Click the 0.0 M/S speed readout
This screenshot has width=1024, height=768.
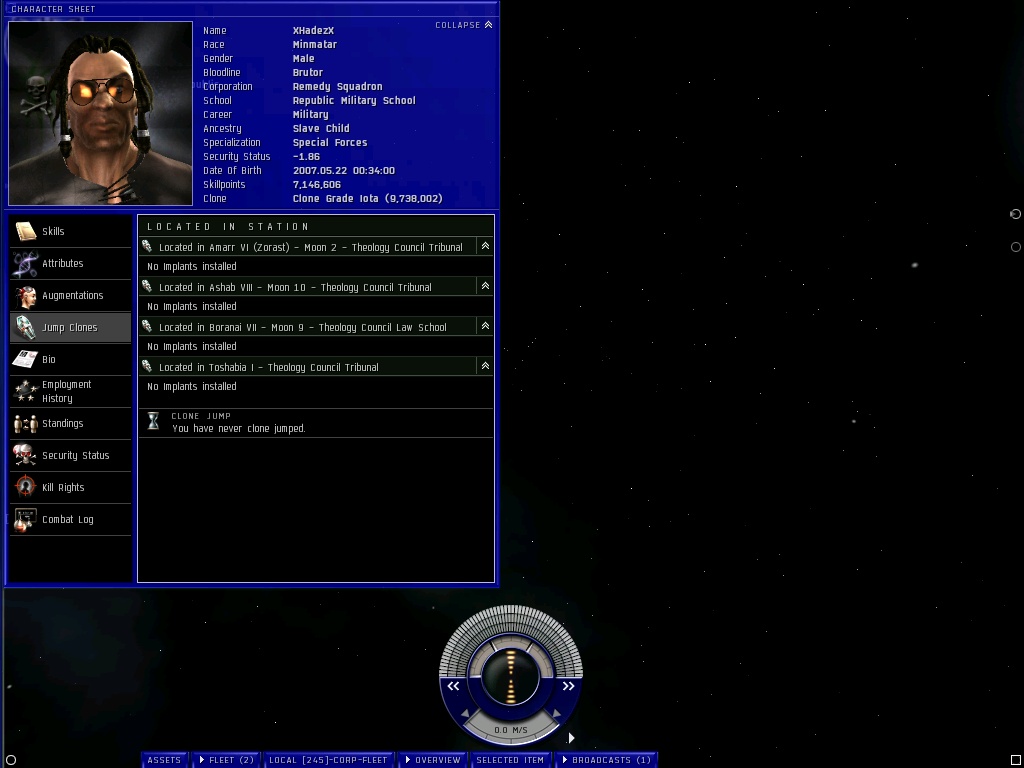tap(511, 730)
